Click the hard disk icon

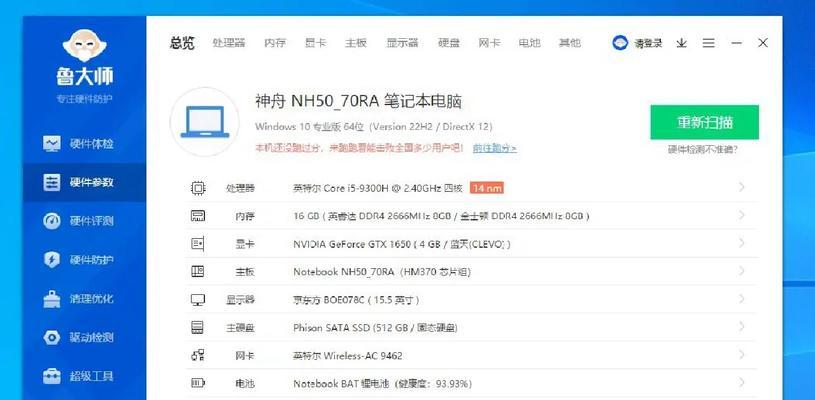pyautogui.click(x=198, y=328)
